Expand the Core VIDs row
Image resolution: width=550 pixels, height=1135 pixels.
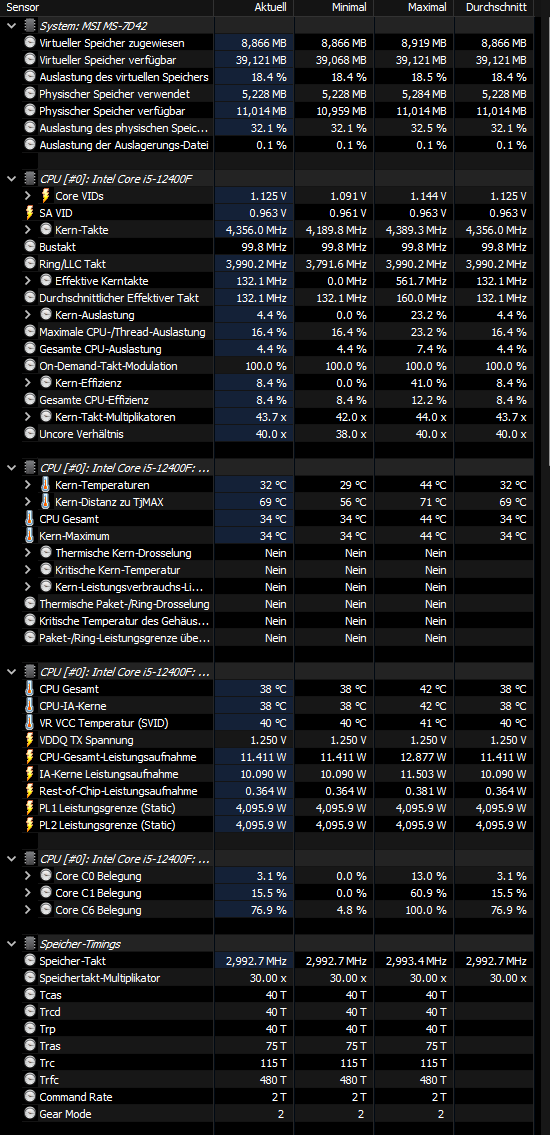[x=28, y=195]
